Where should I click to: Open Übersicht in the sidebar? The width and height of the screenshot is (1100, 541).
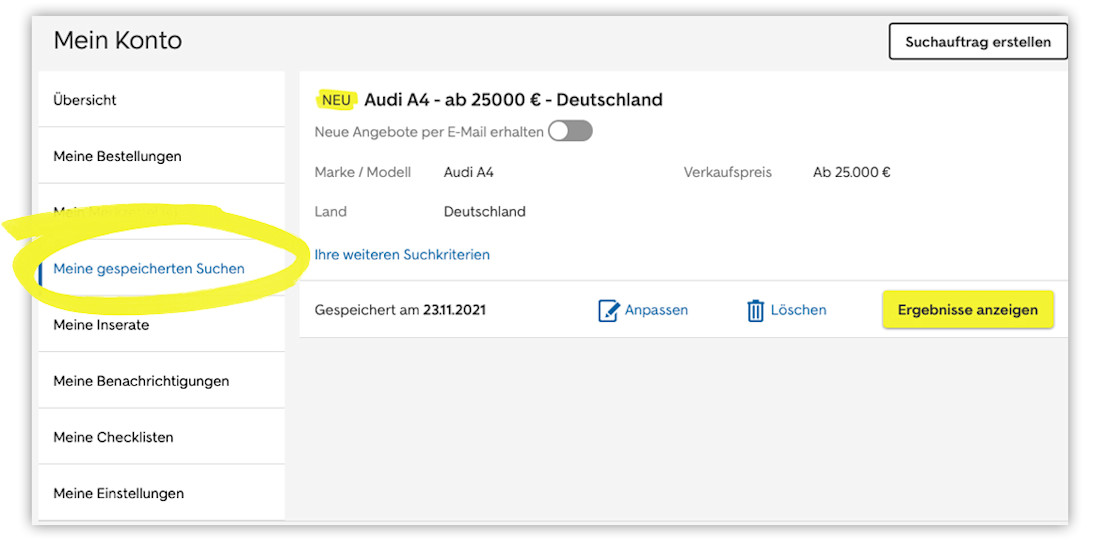coord(85,100)
